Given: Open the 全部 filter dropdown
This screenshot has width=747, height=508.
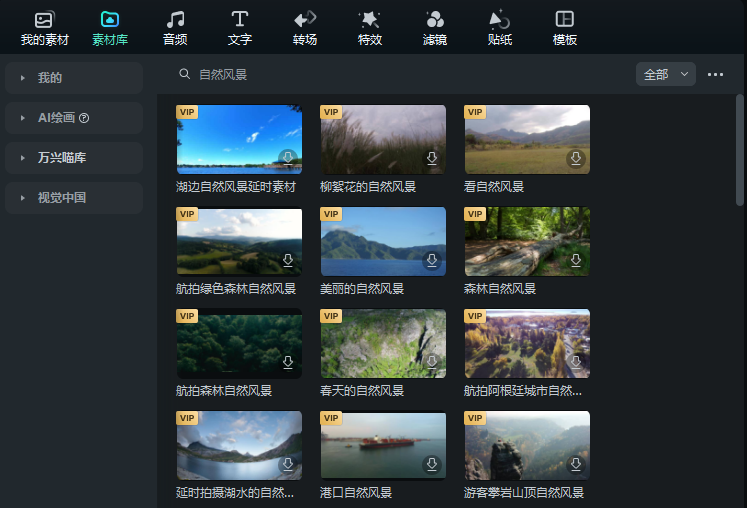Looking at the screenshot, I should coord(666,74).
